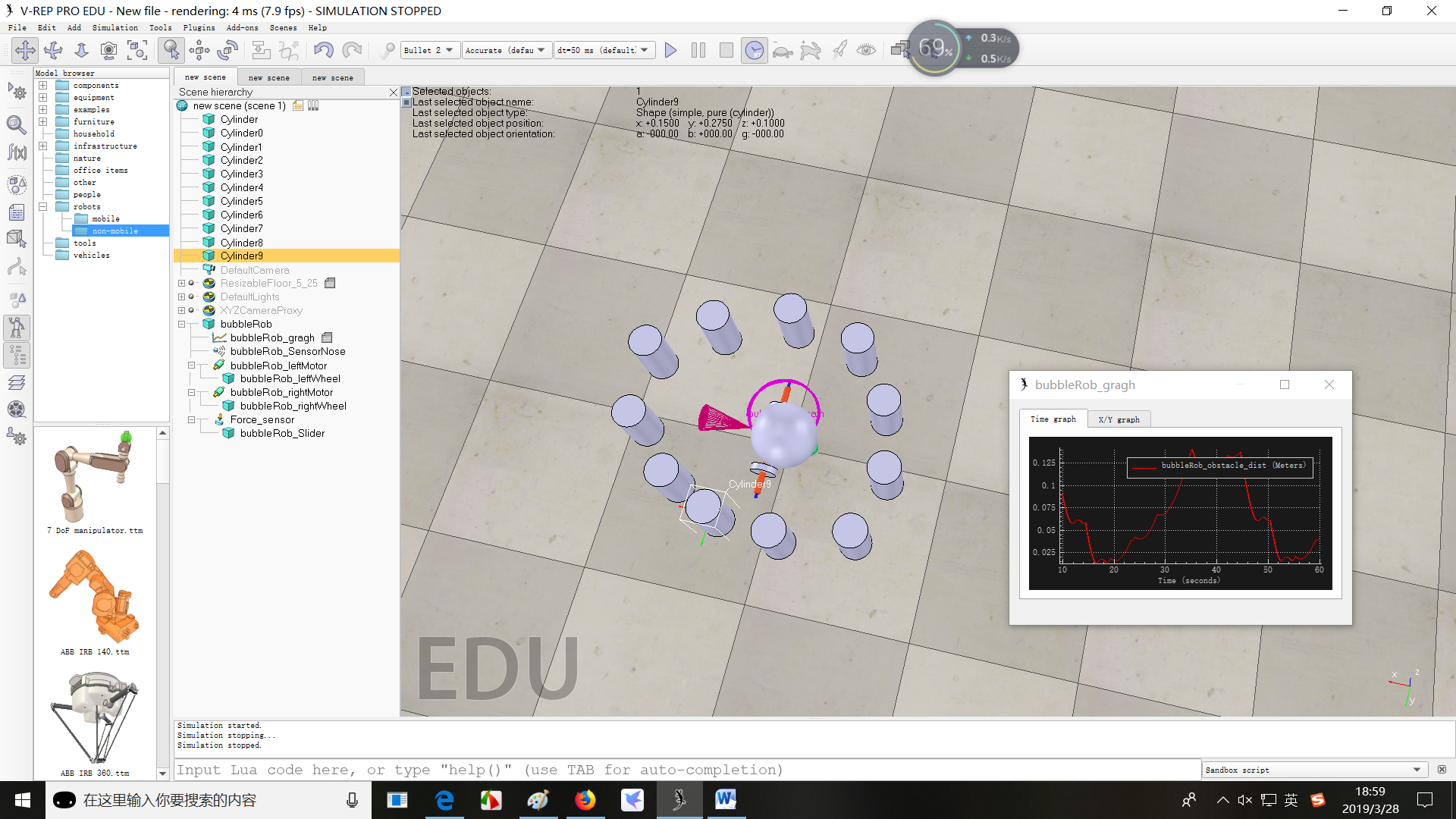Click the threaded rendering rocket icon
Screen dimensions: 1456x819
[839, 50]
